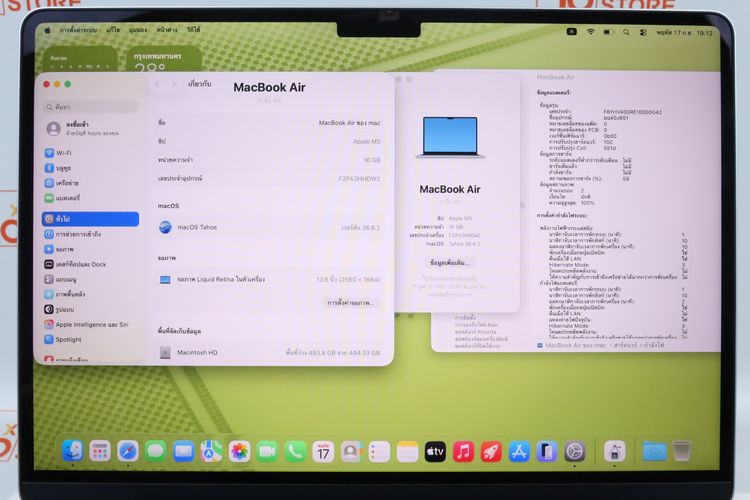Open Reminders from the Dock

pyautogui.click(x=379, y=451)
